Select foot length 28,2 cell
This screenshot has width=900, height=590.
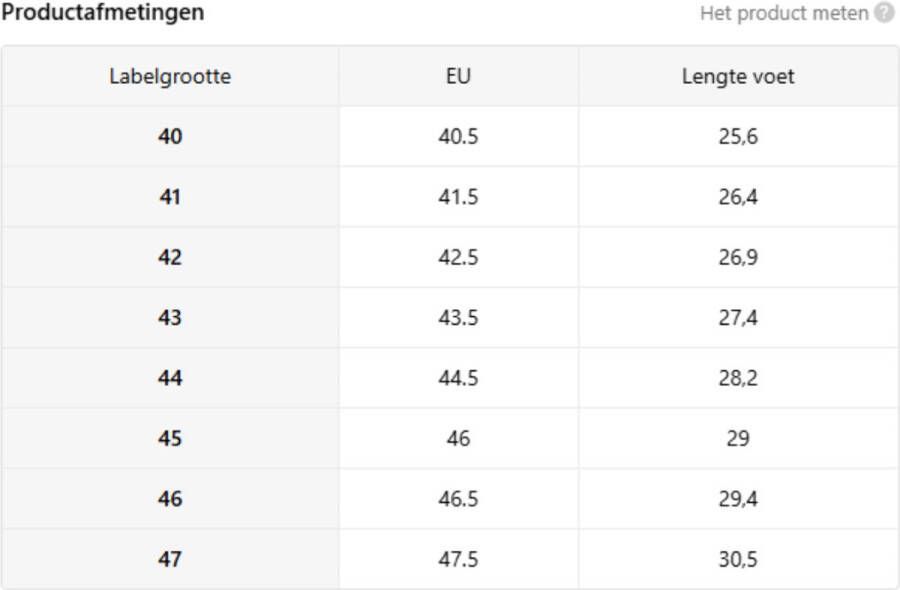[x=738, y=378]
